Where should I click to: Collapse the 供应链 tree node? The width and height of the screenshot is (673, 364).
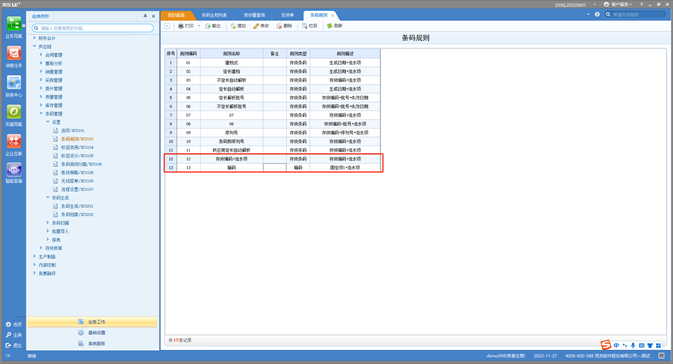pyautogui.click(x=34, y=46)
